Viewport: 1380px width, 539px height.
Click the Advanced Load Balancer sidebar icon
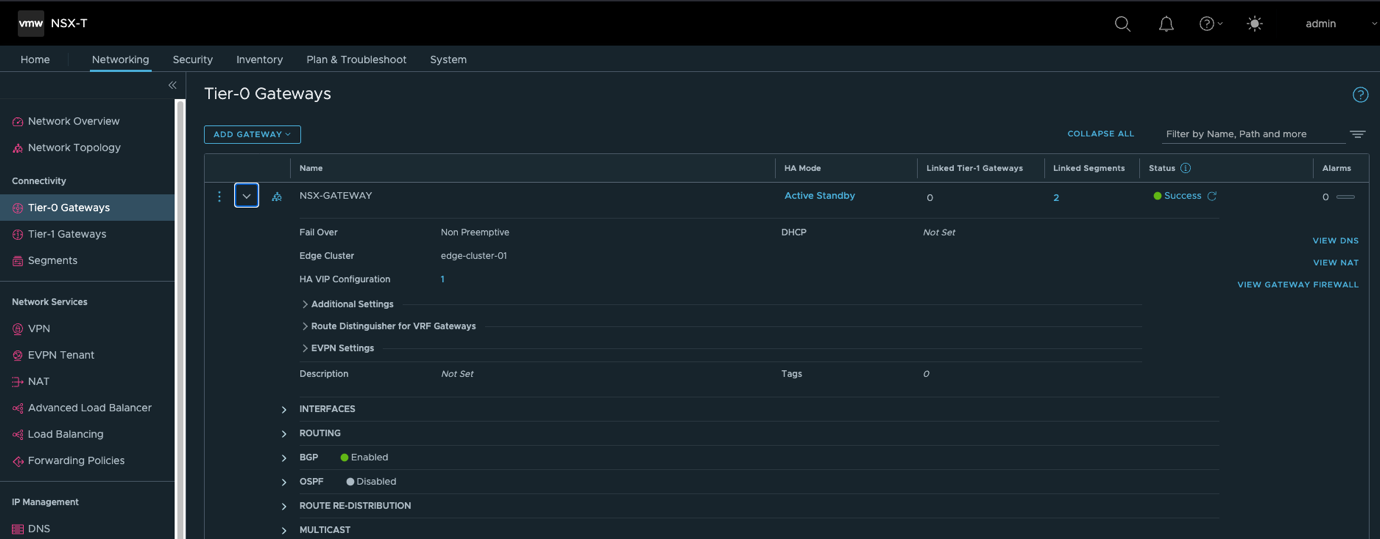coord(17,408)
